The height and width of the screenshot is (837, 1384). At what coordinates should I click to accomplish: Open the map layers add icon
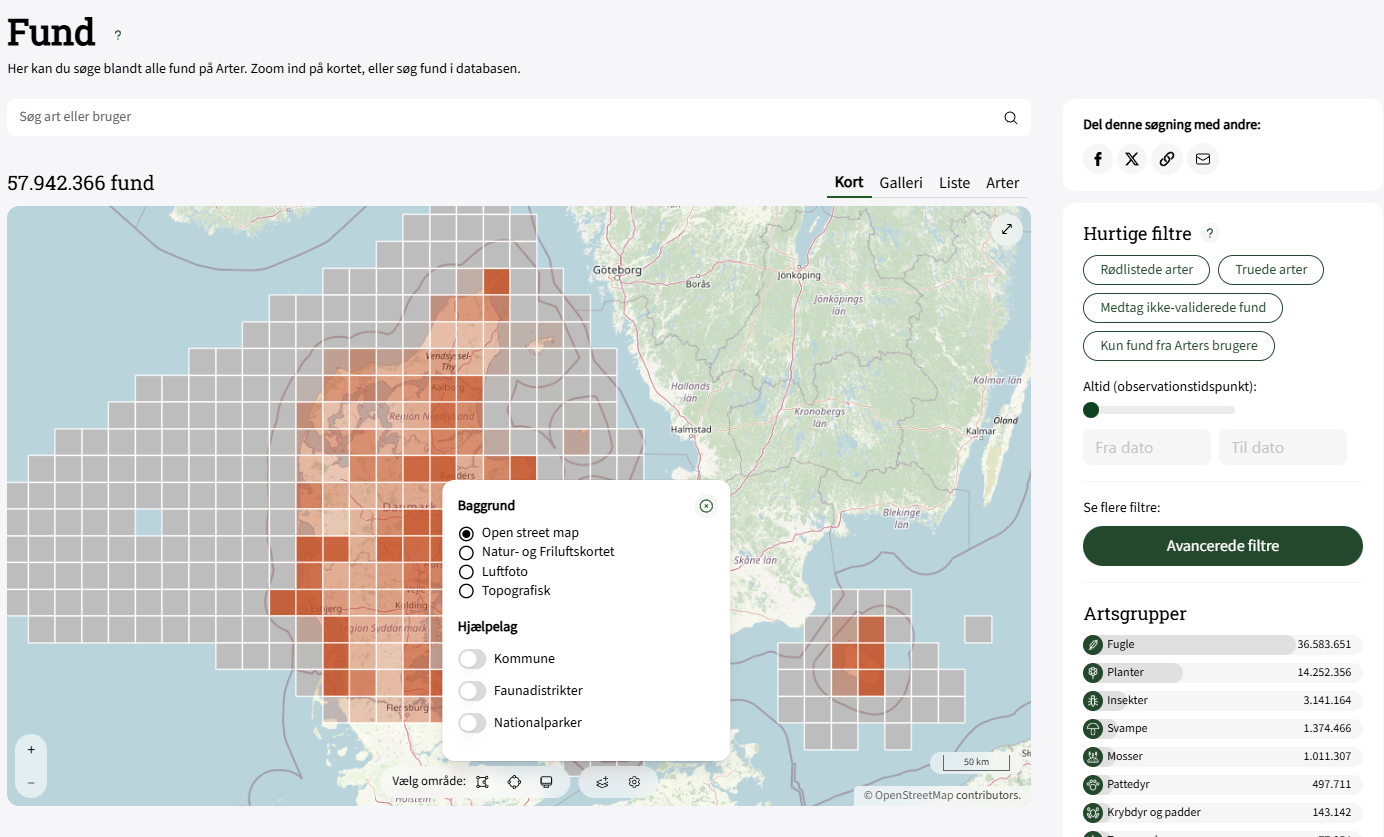pos(602,782)
